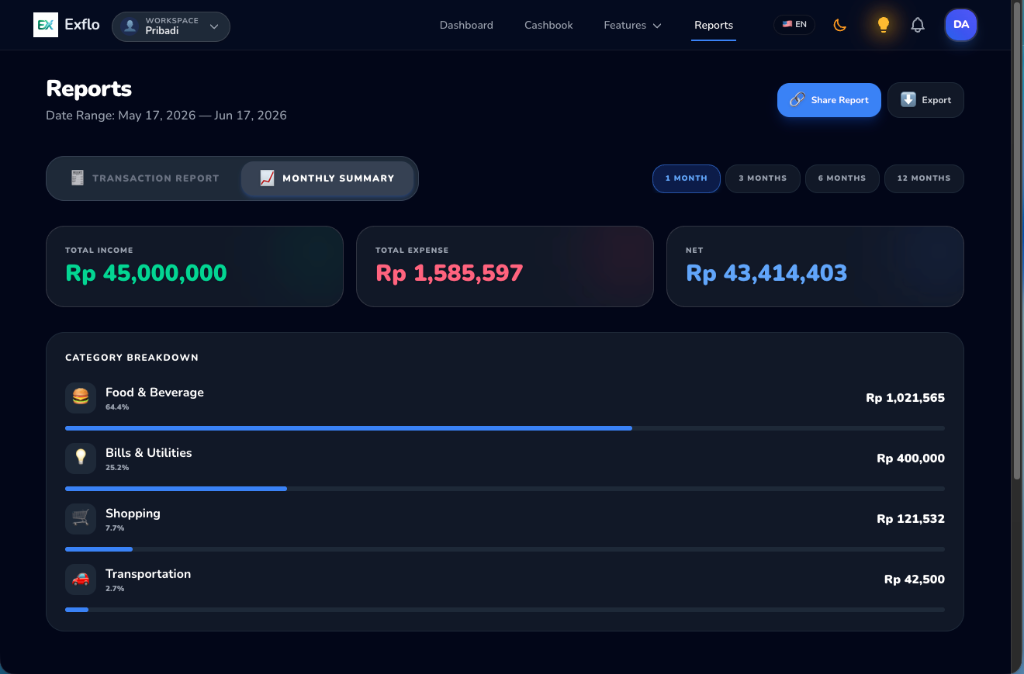The image size is (1024, 674).
Task: Click the Transportation car icon
Action: [80, 579]
